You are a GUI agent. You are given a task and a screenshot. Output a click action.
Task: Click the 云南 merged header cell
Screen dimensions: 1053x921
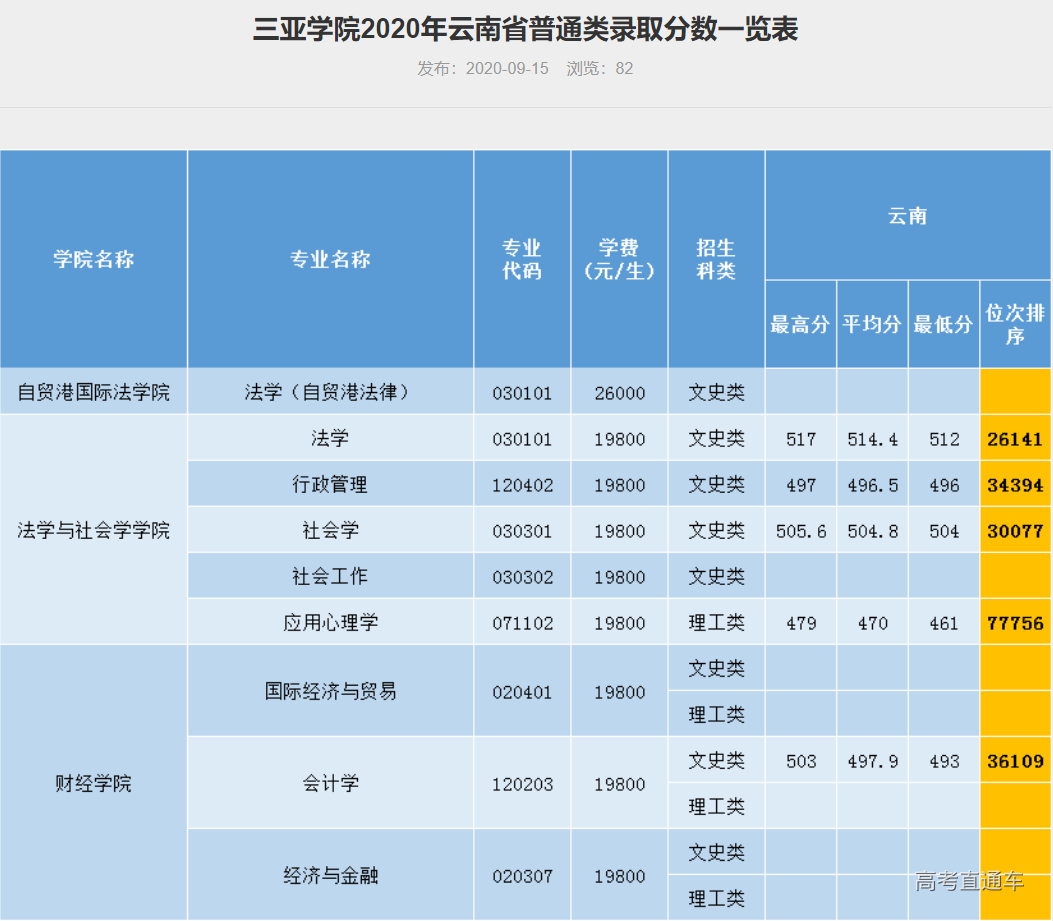pyautogui.click(x=907, y=214)
